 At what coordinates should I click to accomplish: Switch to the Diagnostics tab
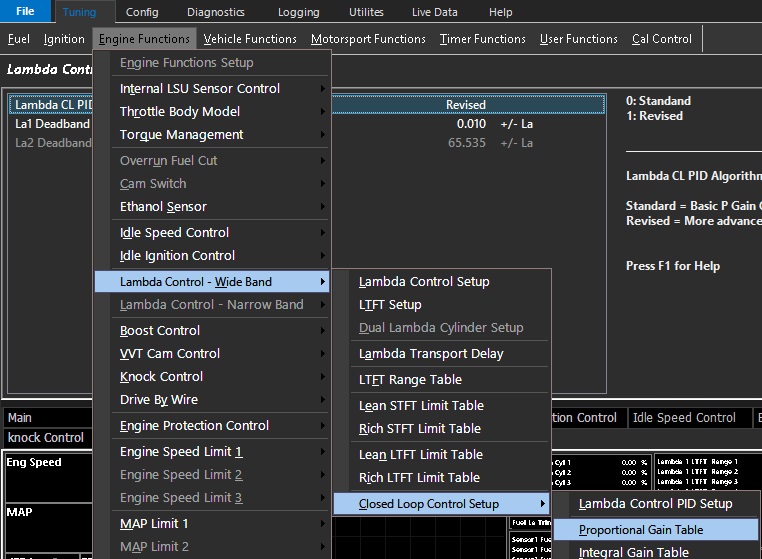(x=215, y=12)
